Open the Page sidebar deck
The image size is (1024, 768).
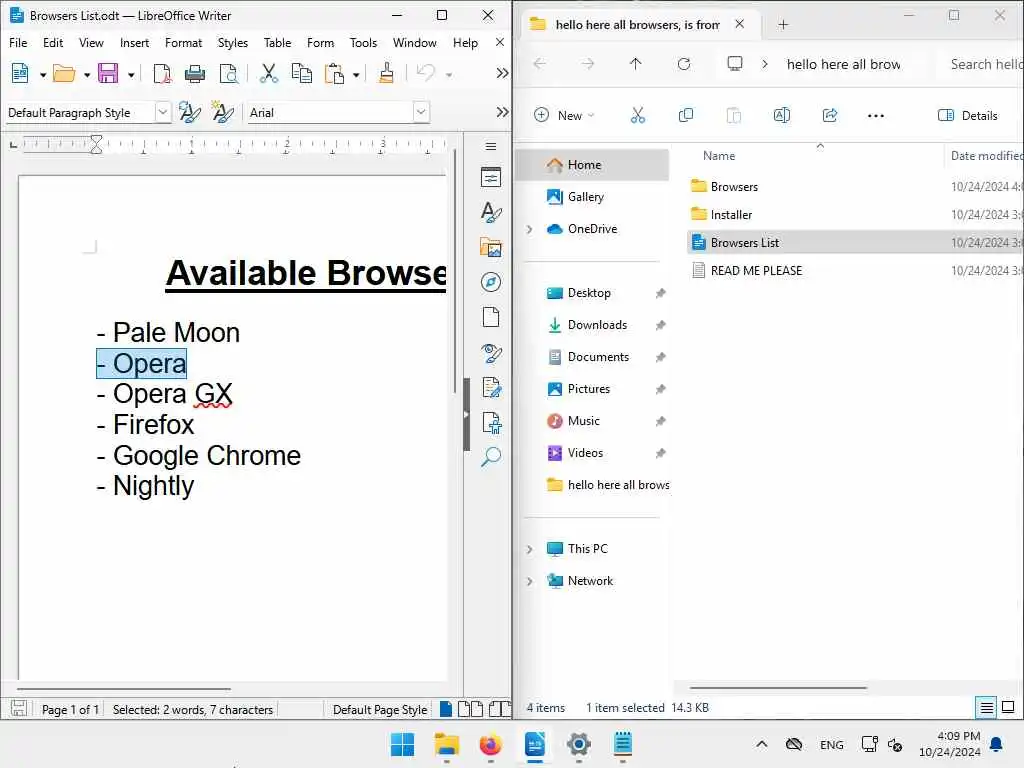click(x=491, y=317)
